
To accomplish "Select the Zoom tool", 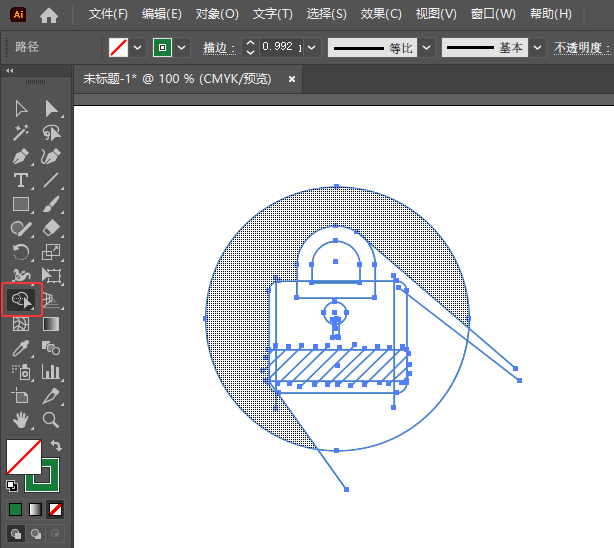I will pyautogui.click(x=51, y=420).
